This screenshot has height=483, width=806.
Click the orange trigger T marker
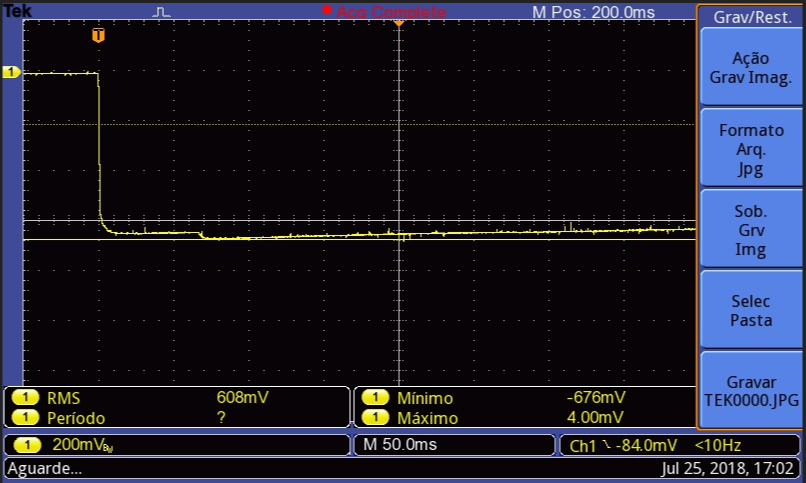[x=98, y=35]
